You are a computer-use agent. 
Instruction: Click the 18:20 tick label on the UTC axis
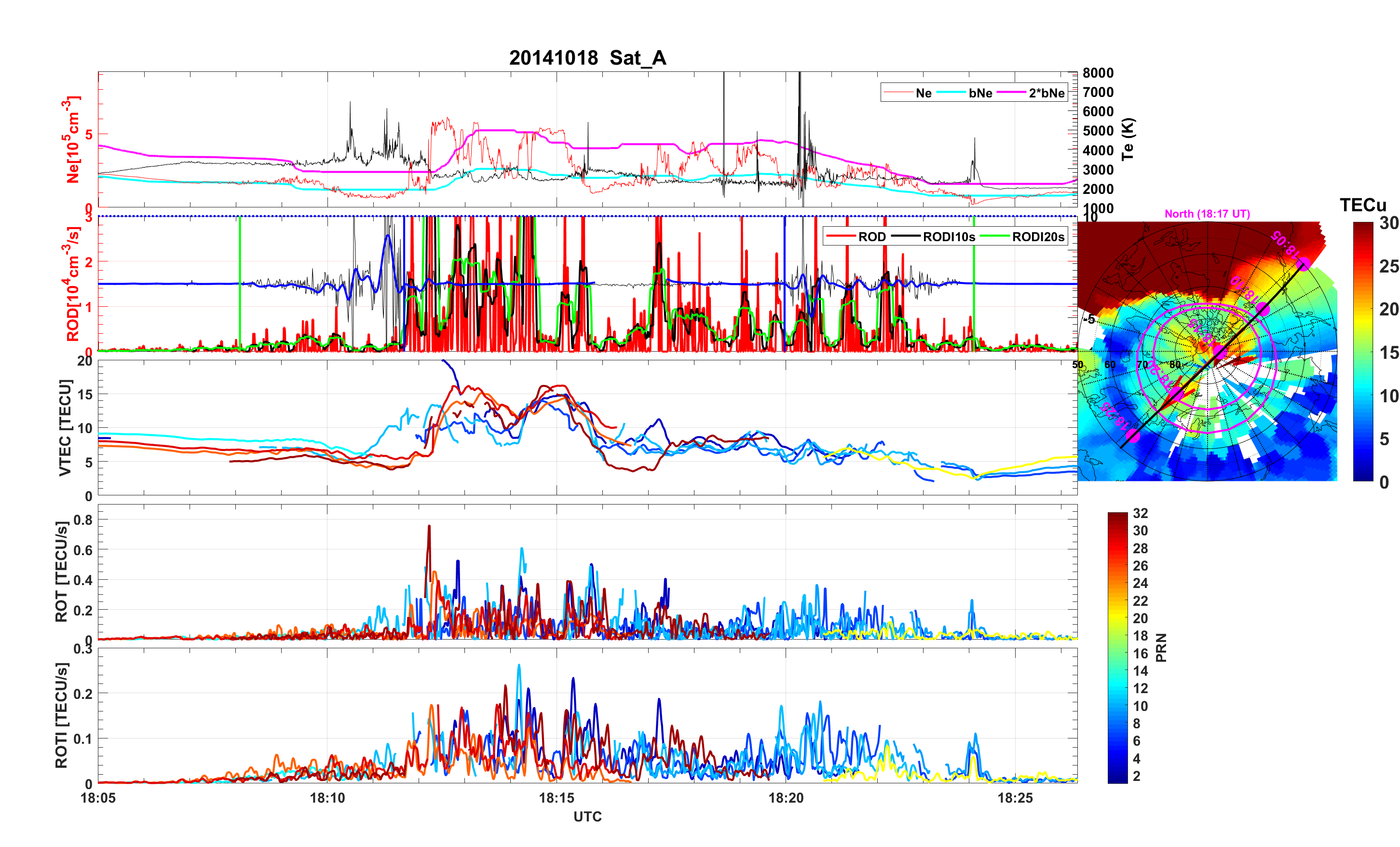pyautogui.click(x=786, y=798)
